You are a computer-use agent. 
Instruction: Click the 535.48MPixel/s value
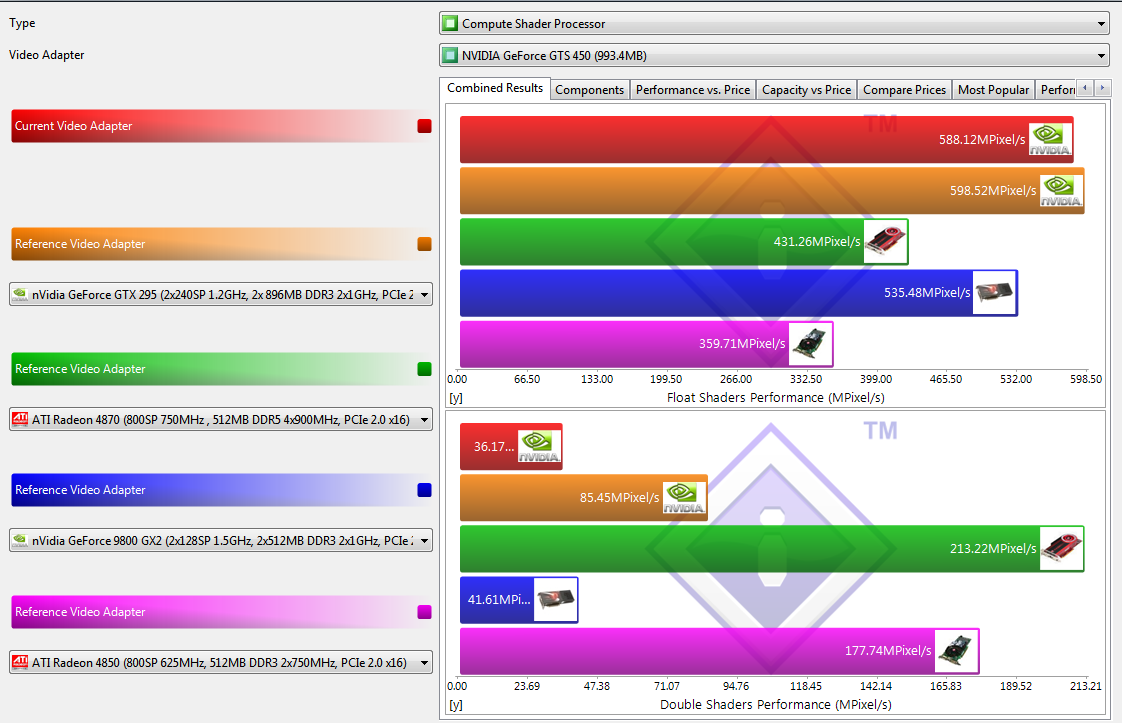[x=927, y=293]
